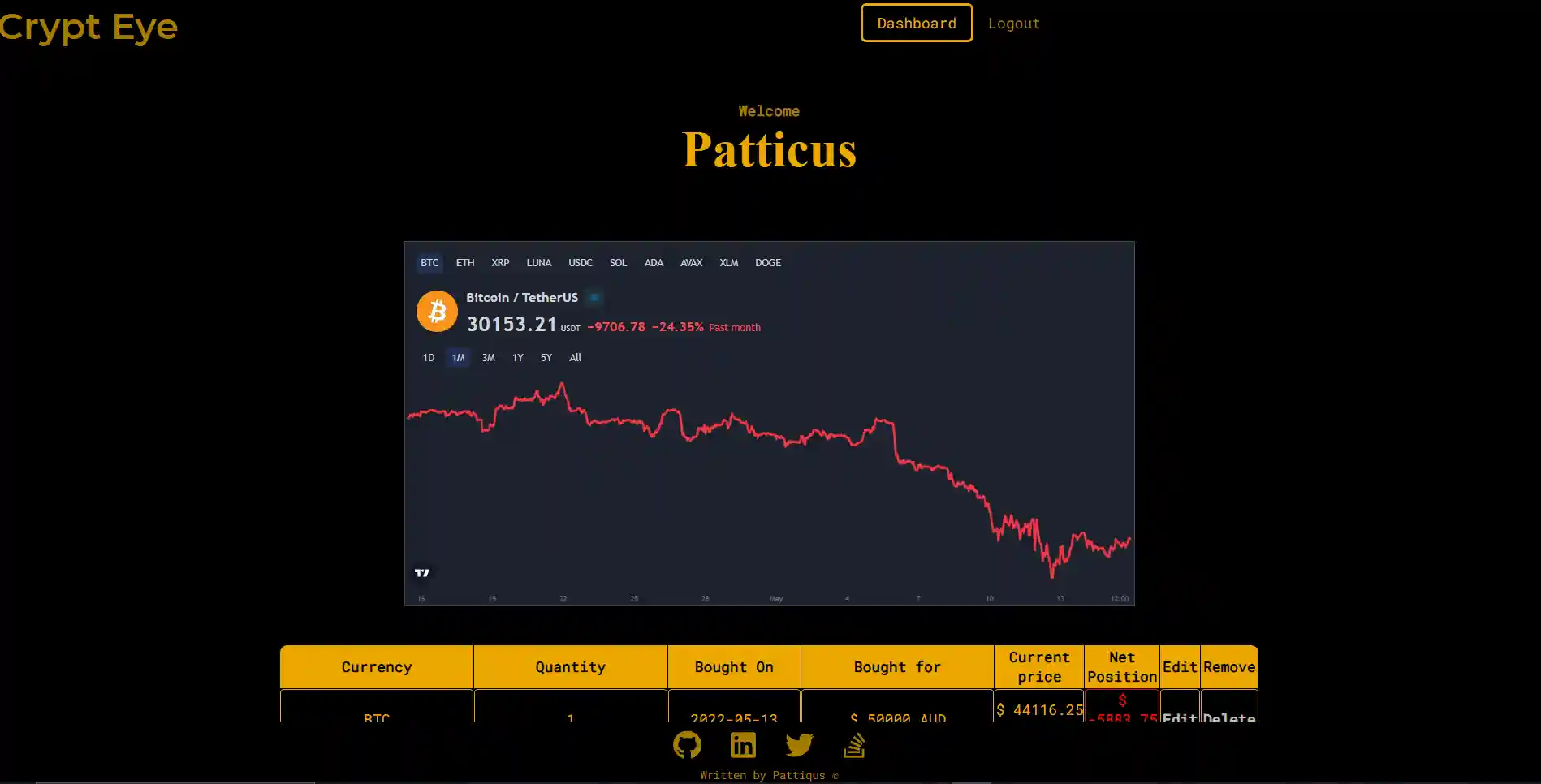Select the DOGE ticker tab

tap(767, 262)
